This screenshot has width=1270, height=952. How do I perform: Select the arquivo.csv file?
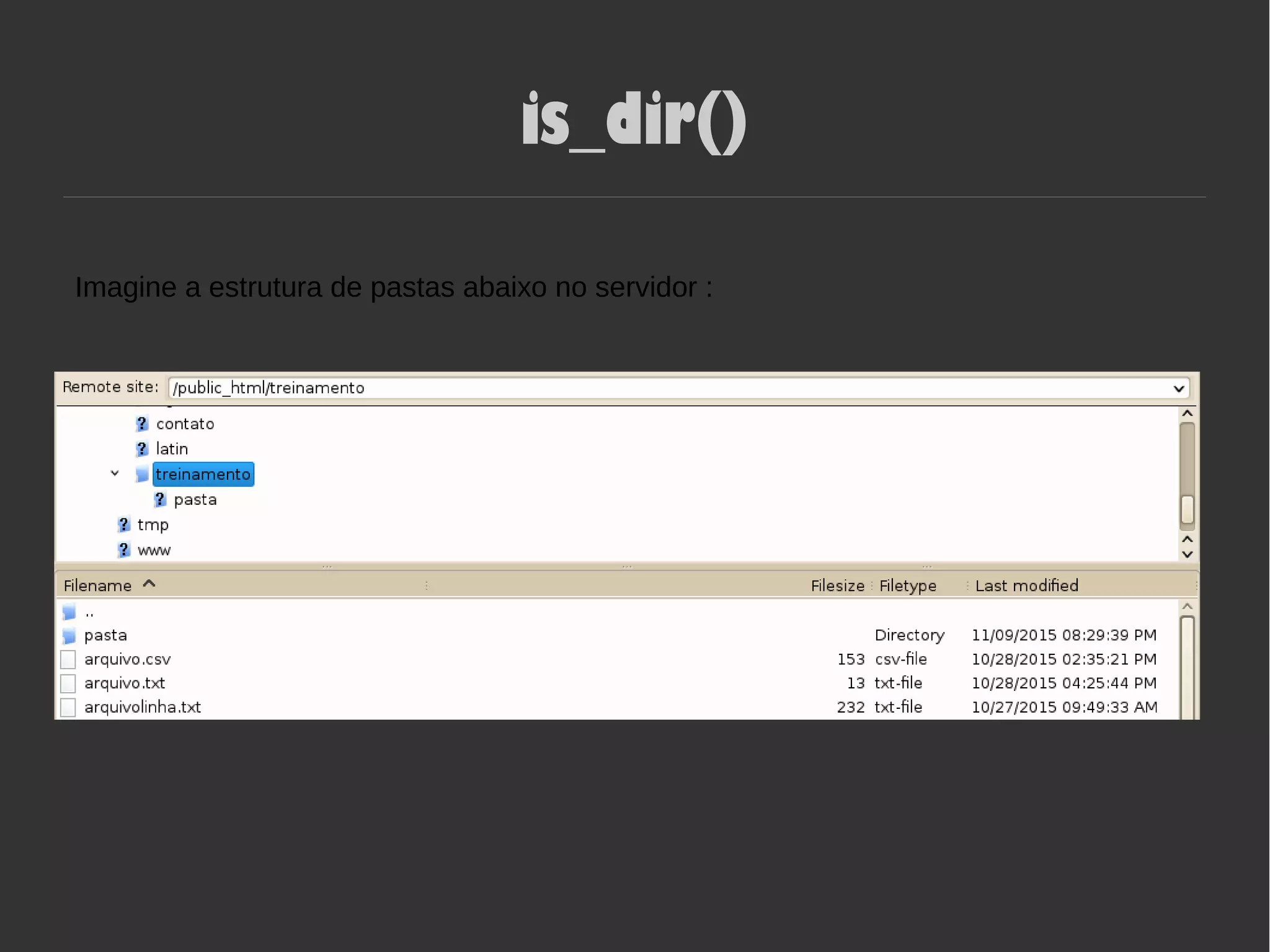(x=127, y=659)
